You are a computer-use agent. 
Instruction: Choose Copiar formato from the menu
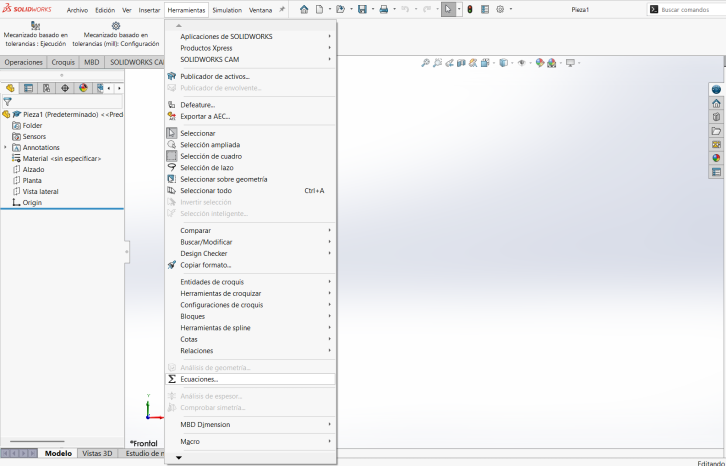point(250,265)
